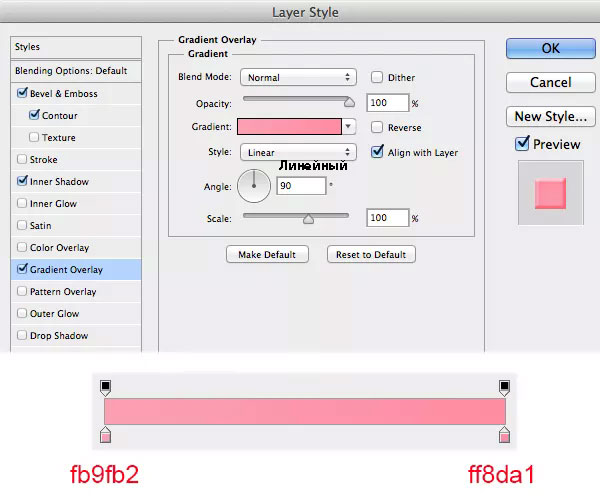This screenshot has width=600, height=502.
Task: Enable the Color Overlay checkbox
Action: [22, 247]
